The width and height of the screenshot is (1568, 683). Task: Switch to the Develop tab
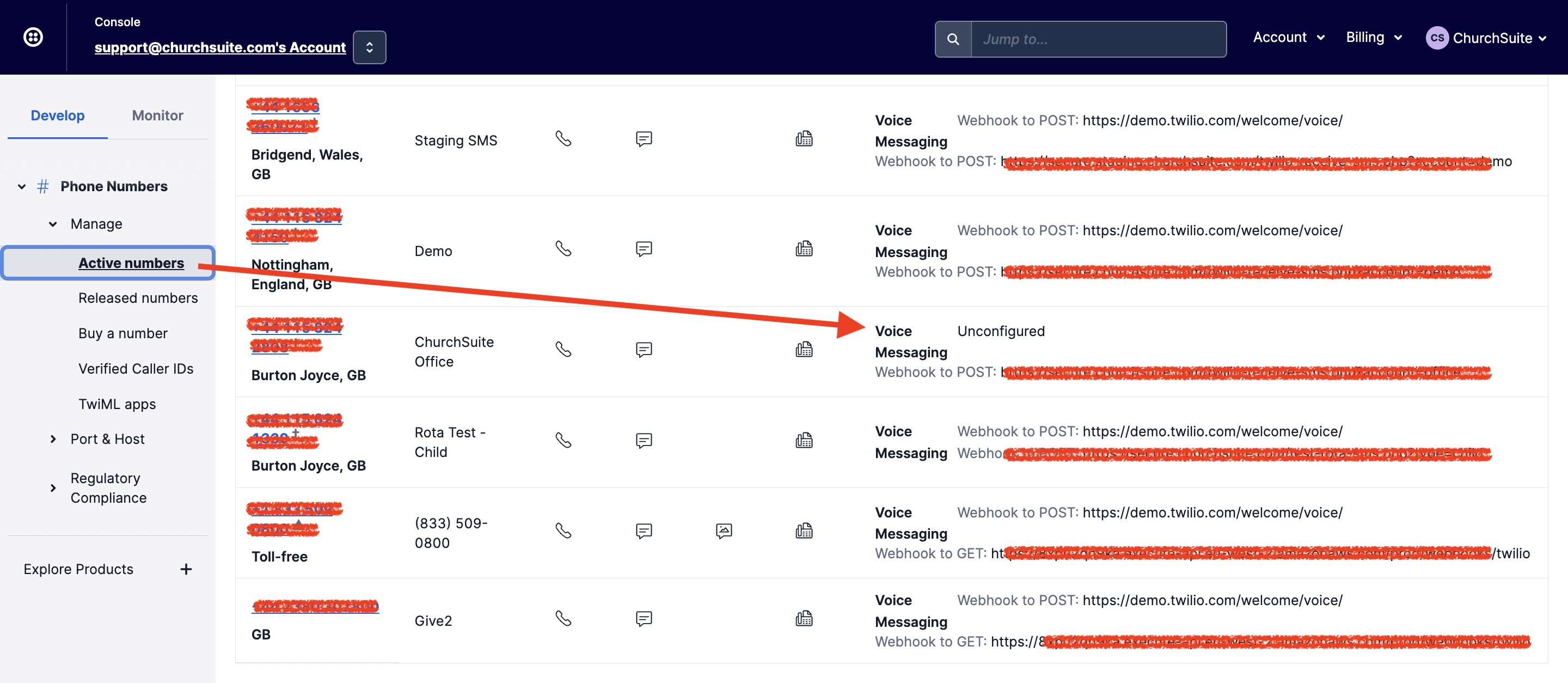[58, 115]
